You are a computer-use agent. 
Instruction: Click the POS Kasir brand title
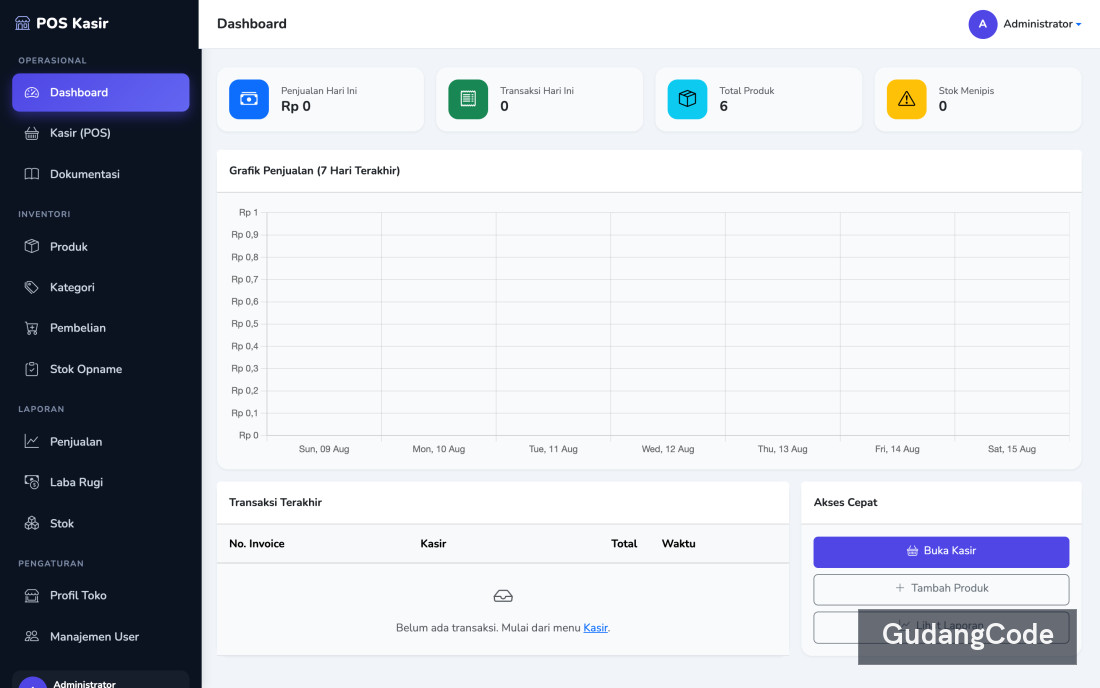(x=72, y=23)
